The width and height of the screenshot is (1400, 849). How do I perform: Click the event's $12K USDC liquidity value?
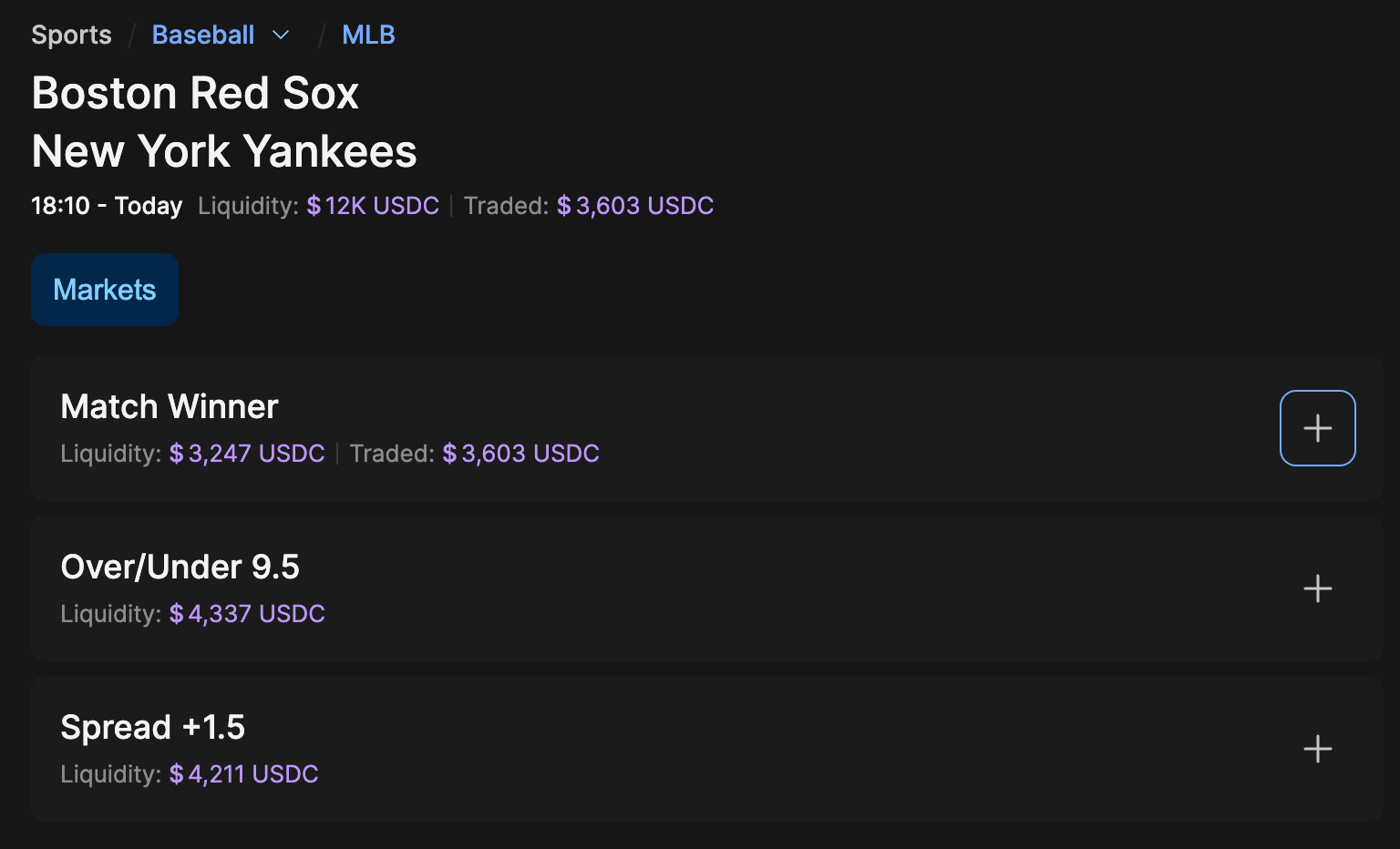coord(373,206)
